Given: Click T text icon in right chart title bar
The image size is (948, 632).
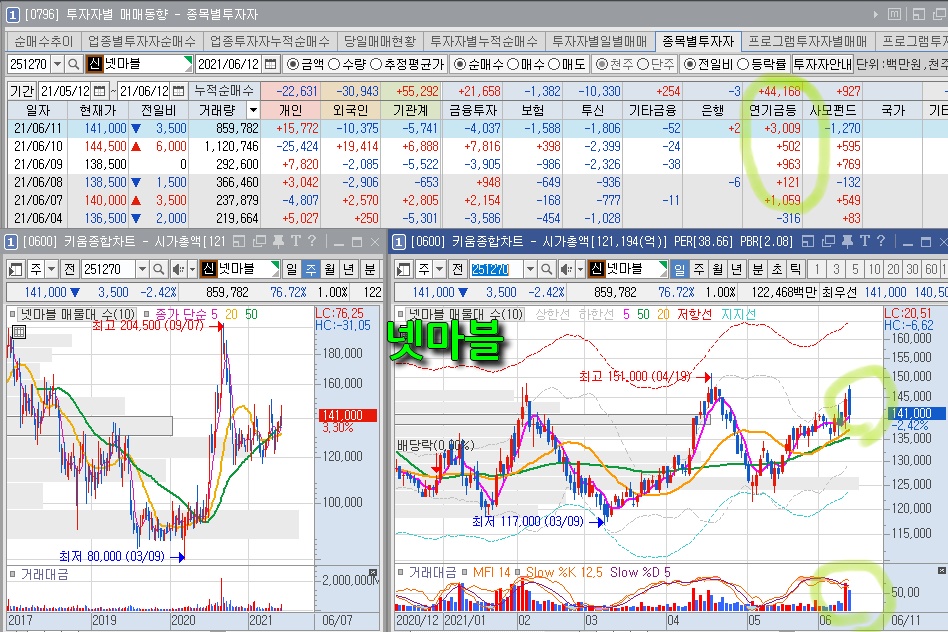Looking at the screenshot, I should (x=865, y=241).
